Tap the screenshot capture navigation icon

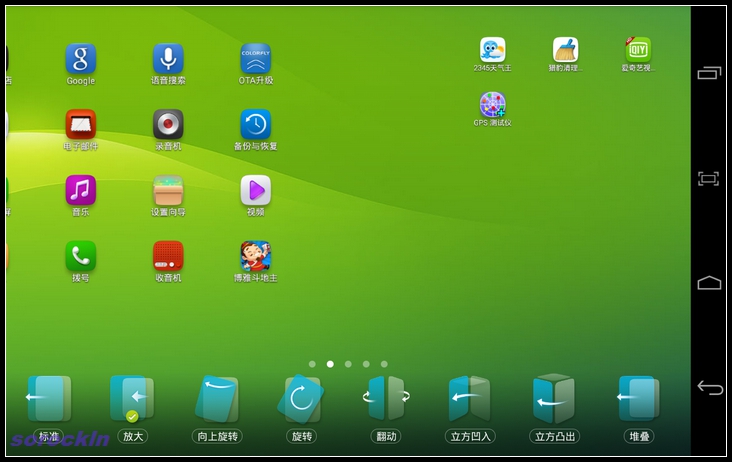[709, 178]
